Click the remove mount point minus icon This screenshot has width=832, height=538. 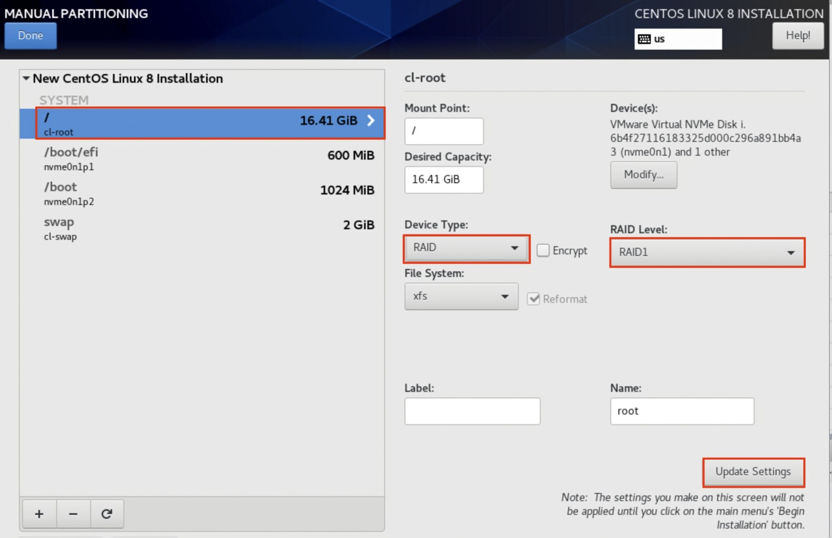[73, 514]
